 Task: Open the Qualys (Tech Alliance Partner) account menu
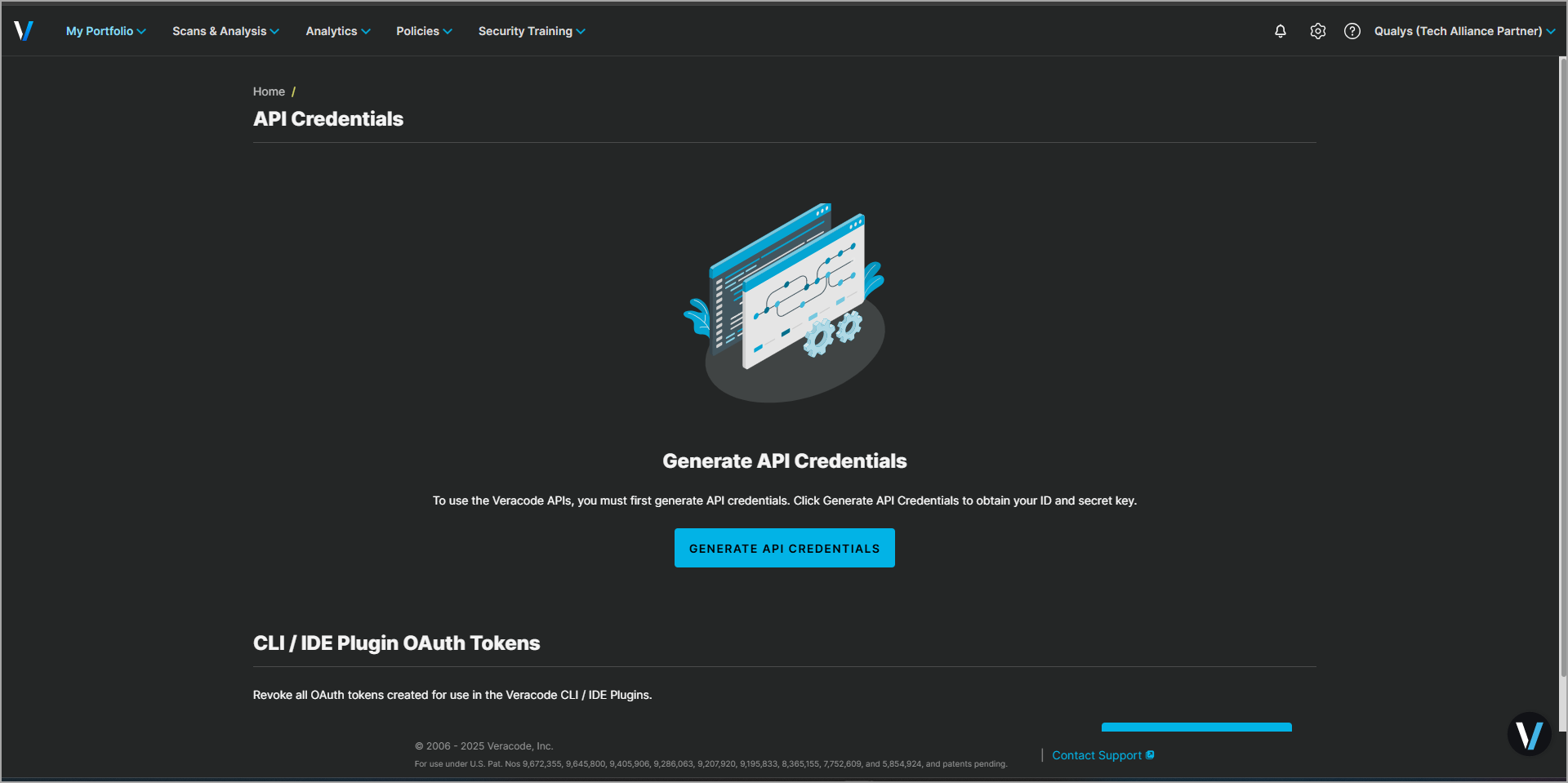click(1464, 31)
